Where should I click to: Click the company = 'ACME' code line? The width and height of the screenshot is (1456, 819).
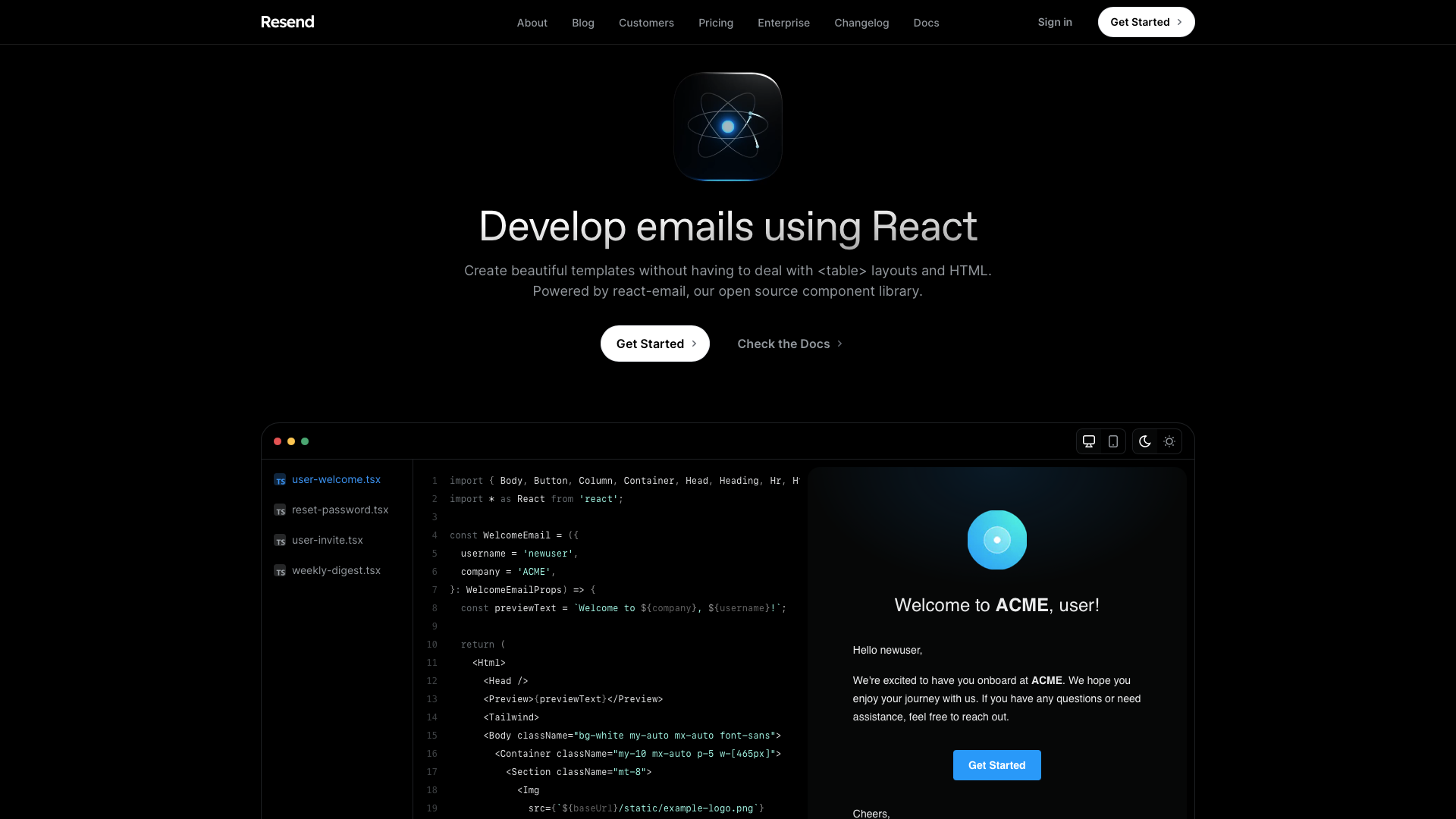point(508,572)
